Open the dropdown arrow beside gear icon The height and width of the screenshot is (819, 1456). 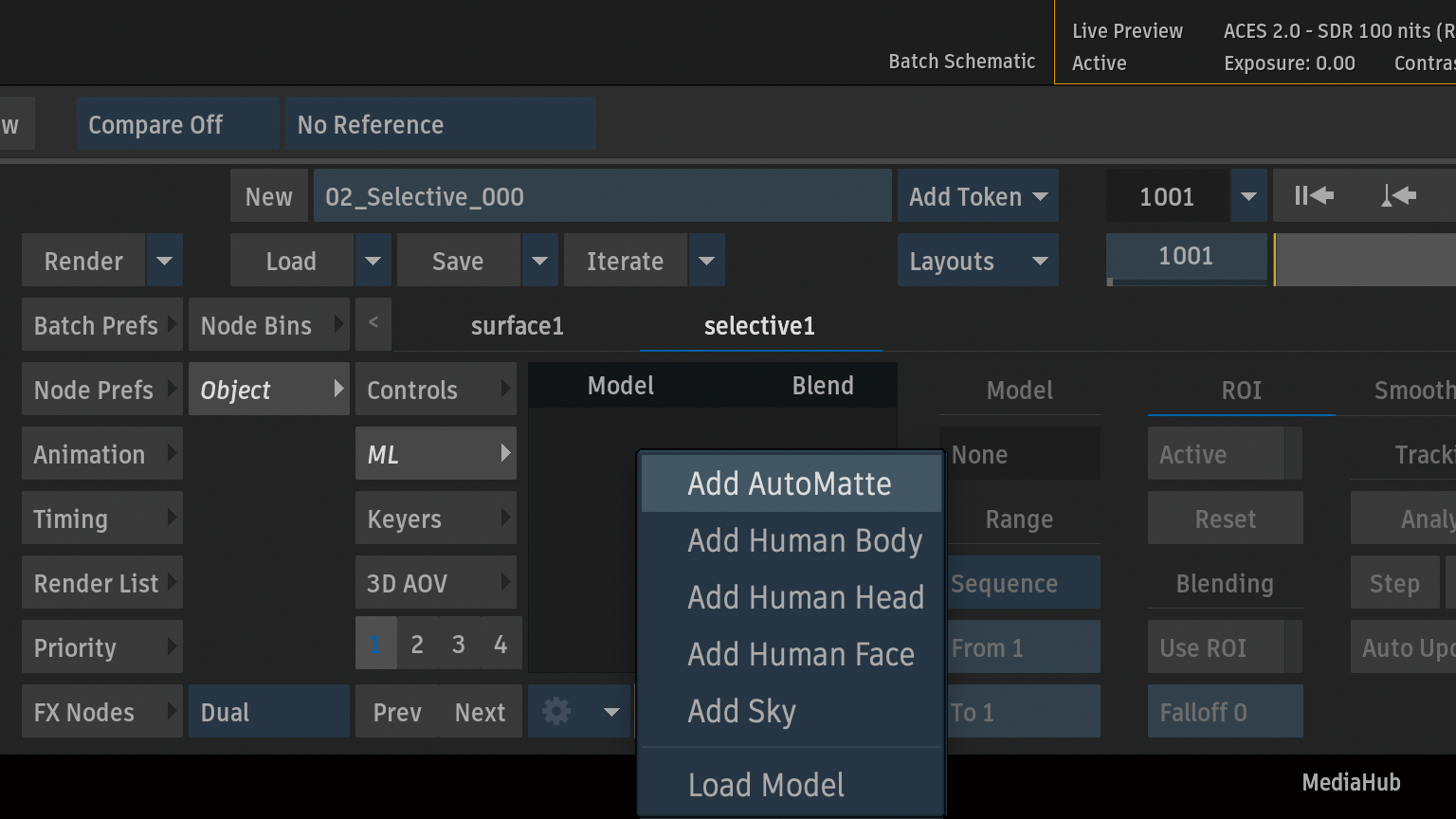(x=611, y=712)
